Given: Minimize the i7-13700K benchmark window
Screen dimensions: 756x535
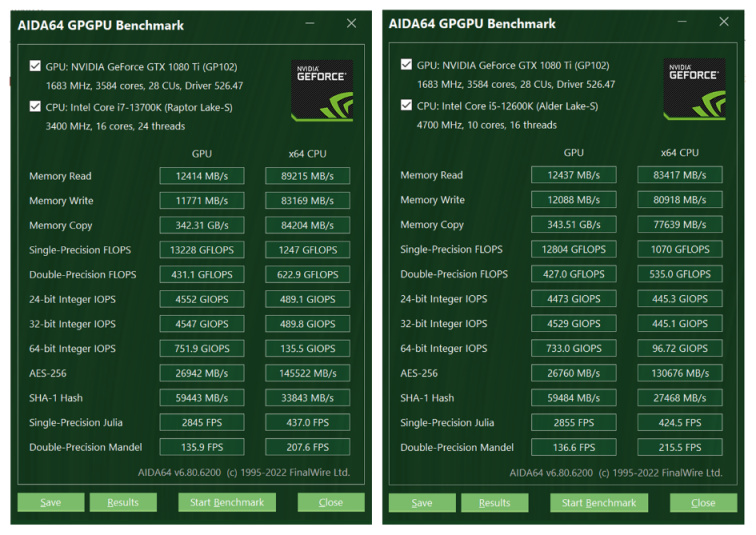Looking at the screenshot, I should 310,23.
